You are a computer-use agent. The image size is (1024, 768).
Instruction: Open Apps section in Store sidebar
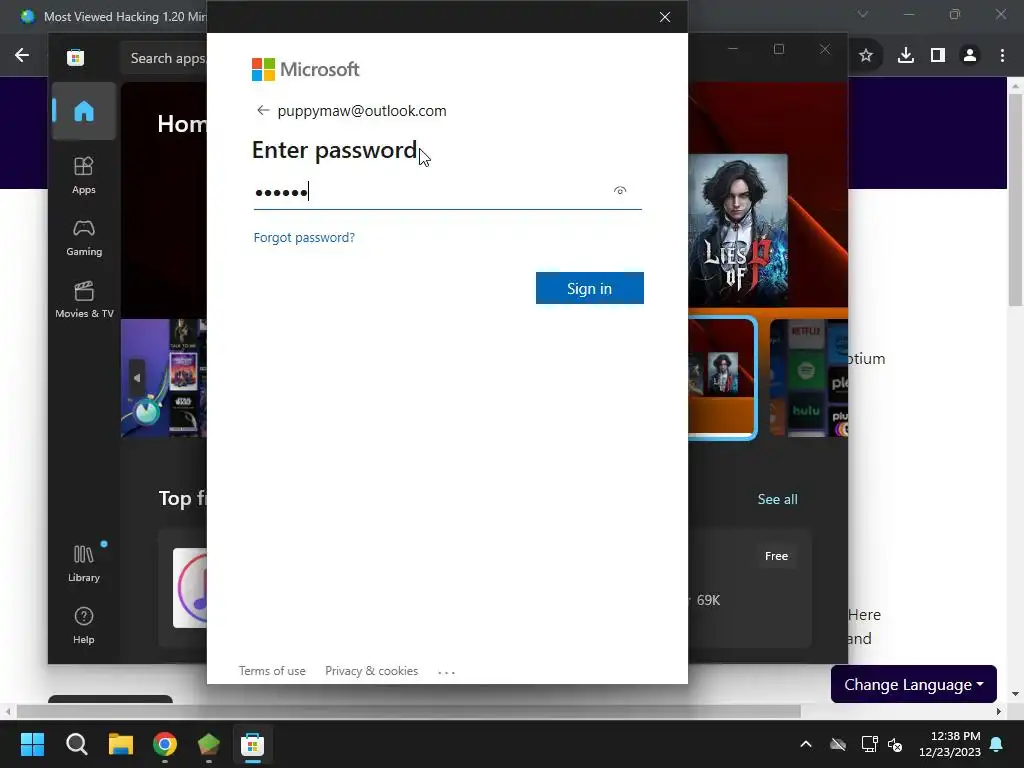click(x=84, y=176)
